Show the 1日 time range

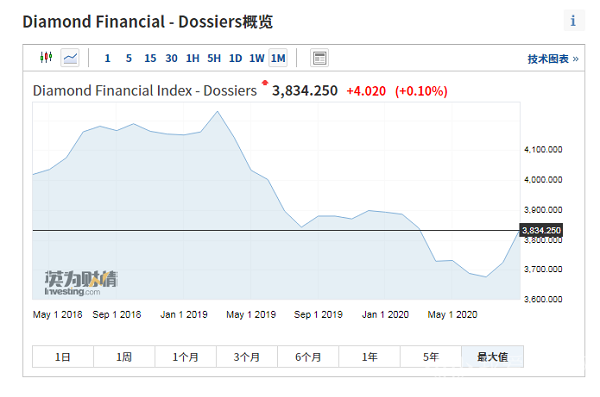(x=63, y=357)
